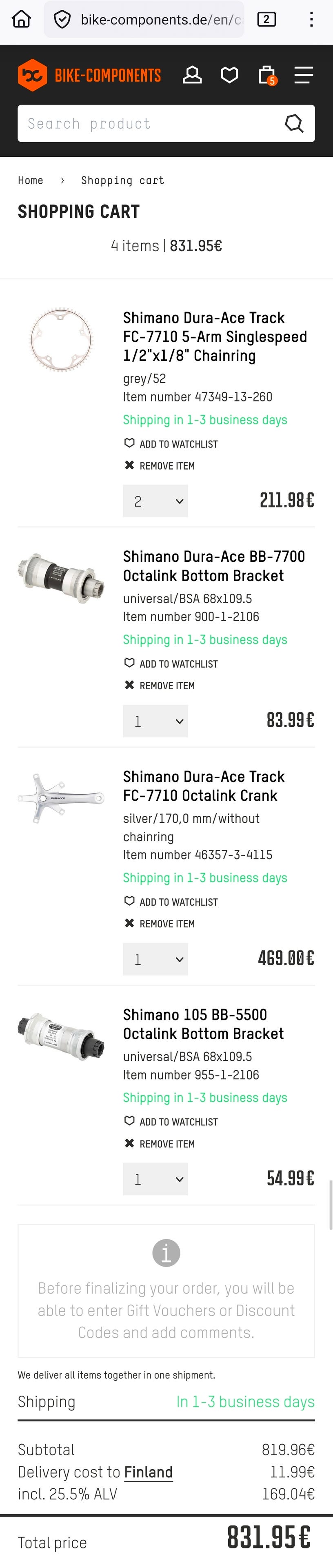This screenshot has width=333, height=1568.
Task: Click the search magnifier icon
Action: point(294,124)
